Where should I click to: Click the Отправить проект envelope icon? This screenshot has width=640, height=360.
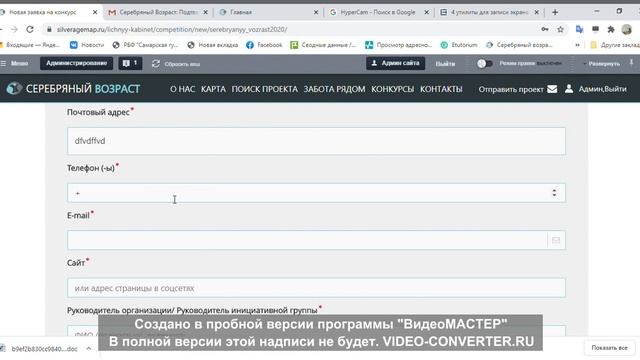pyautogui.click(x=552, y=89)
